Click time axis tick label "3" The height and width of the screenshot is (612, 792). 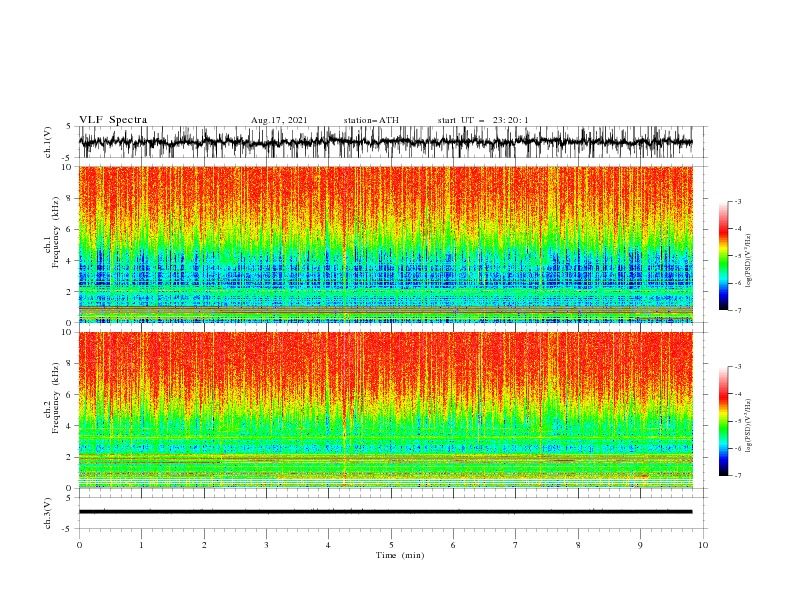click(266, 545)
